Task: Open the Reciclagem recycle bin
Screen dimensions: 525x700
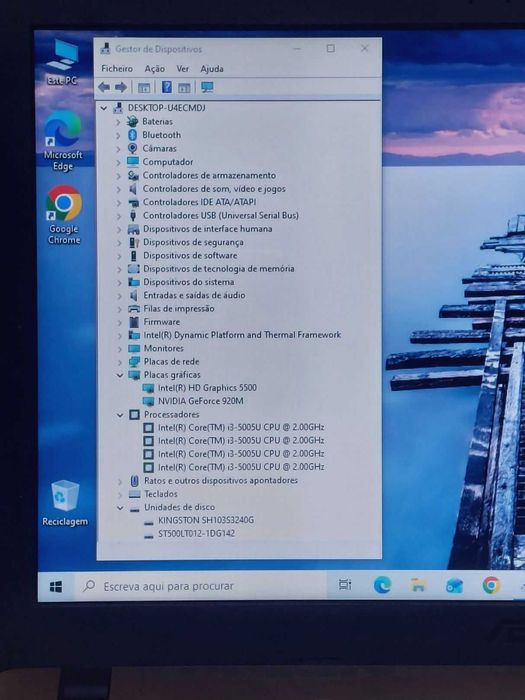Action: (x=65, y=503)
